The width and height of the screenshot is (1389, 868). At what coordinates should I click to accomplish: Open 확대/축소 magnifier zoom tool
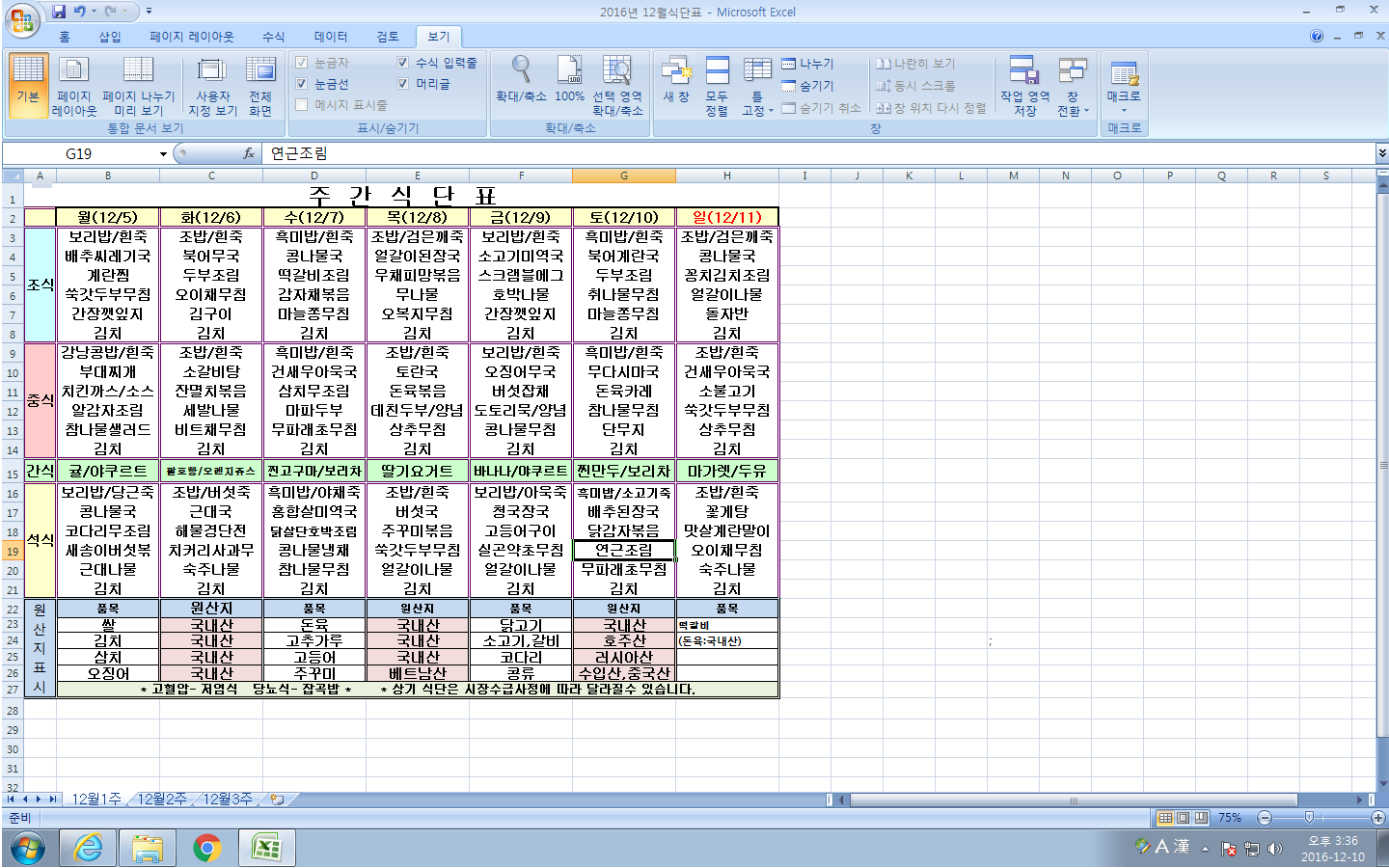[521, 81]
